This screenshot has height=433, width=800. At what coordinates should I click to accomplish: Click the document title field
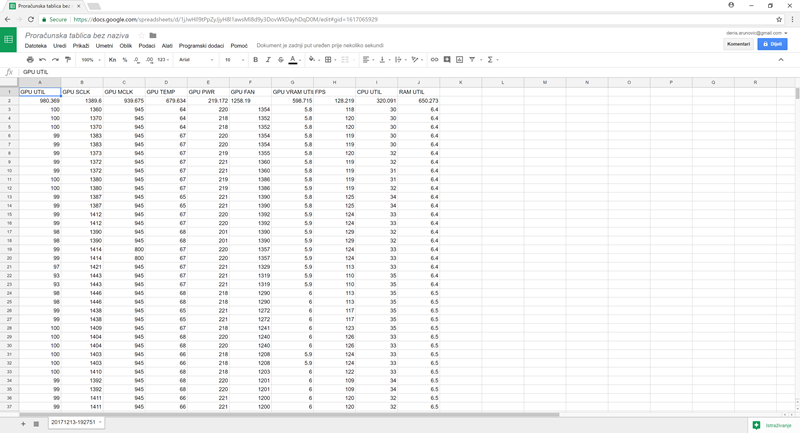(x=77, y=35)
